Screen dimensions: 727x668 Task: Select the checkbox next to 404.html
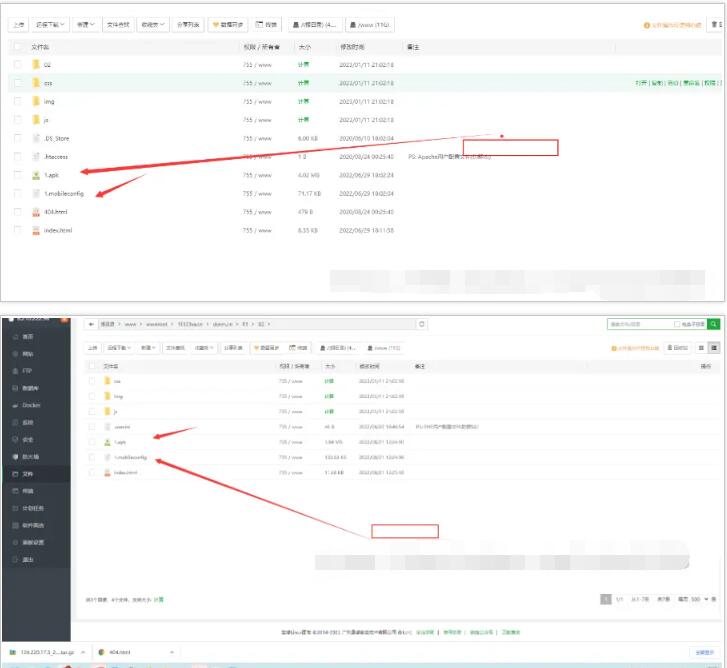[x=17, y=212]
